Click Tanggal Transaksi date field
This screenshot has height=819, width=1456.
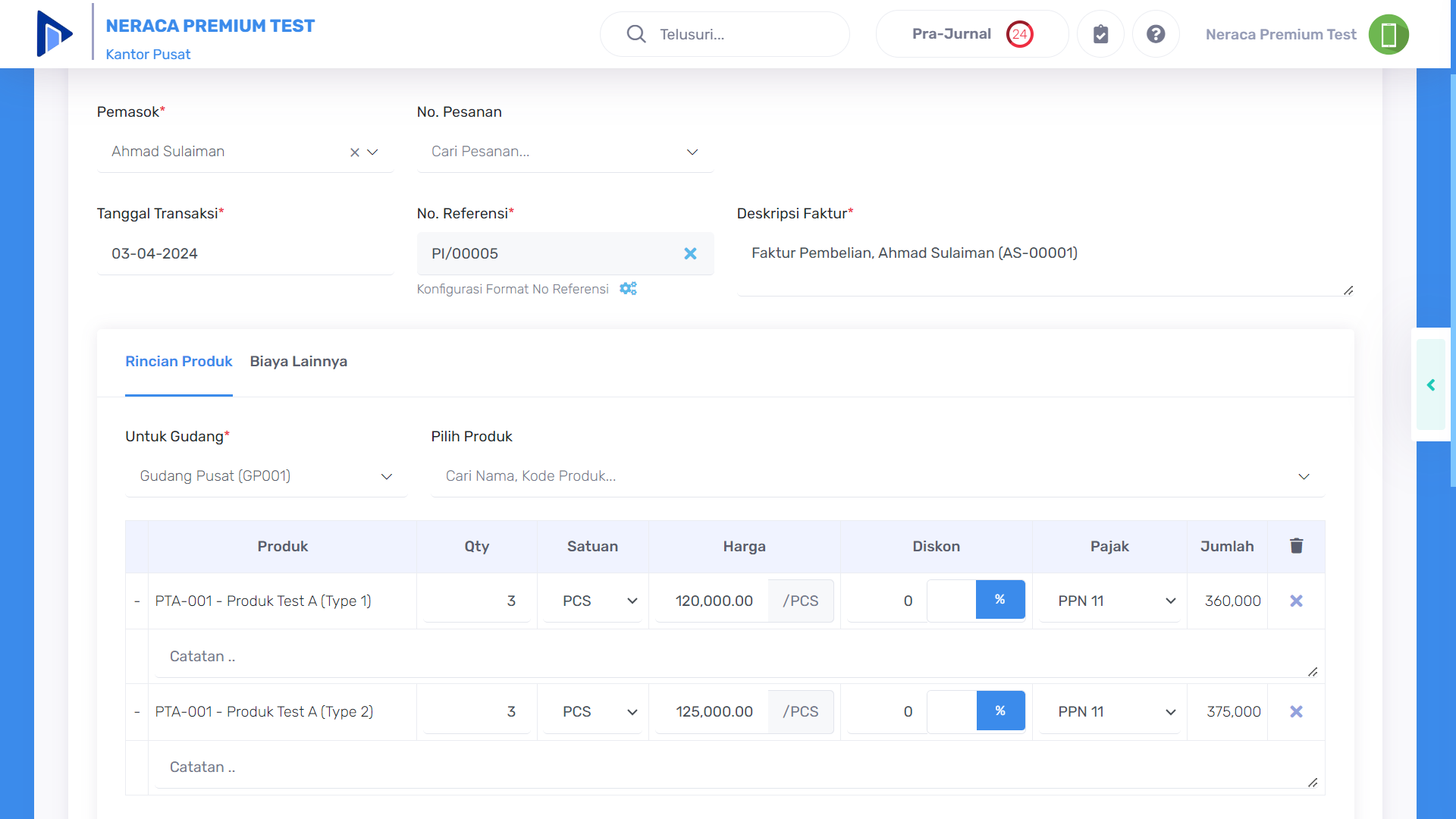coord(245,253)
